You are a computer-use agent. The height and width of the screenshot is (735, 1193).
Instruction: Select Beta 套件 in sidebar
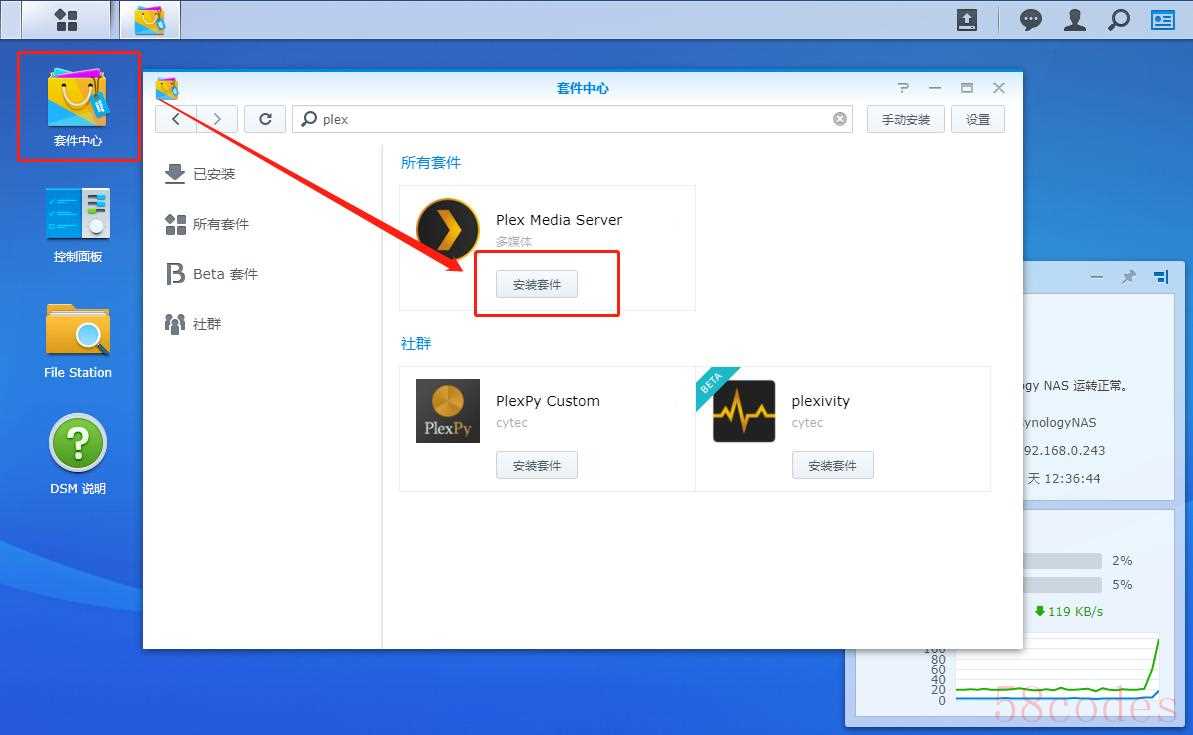212,274
